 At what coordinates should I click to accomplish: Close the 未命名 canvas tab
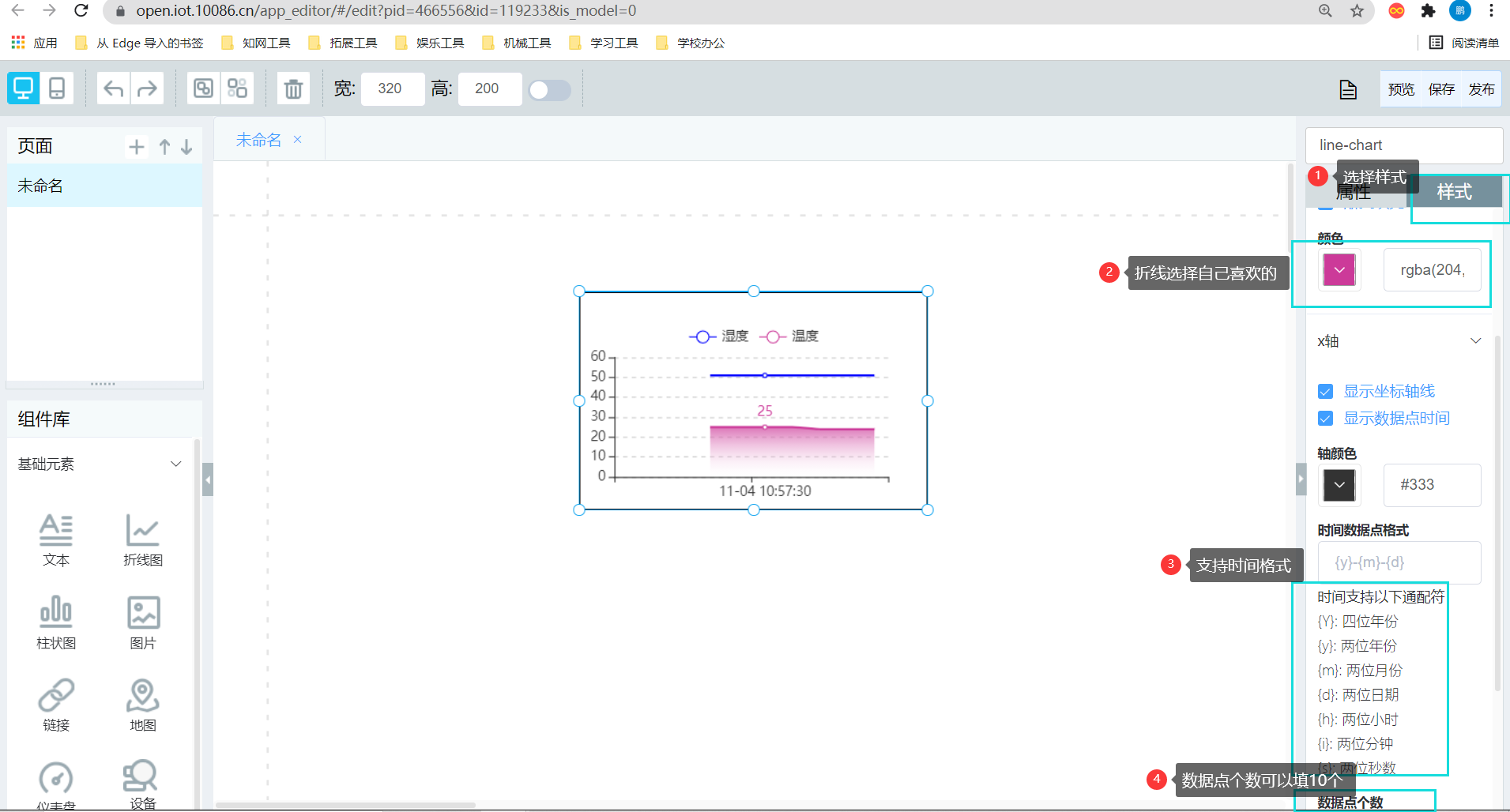(298, 139)
